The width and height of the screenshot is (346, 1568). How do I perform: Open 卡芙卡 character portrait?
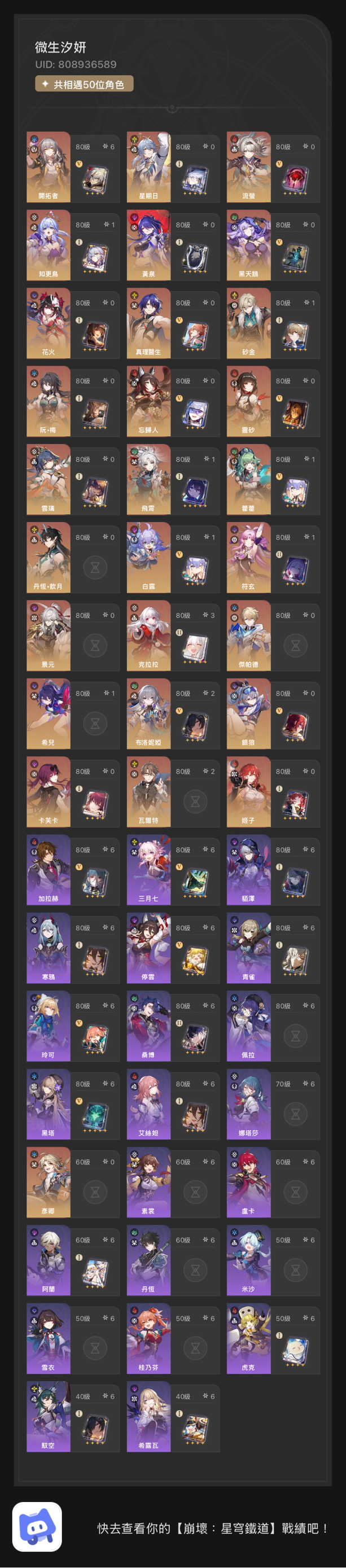pos(49,791)
